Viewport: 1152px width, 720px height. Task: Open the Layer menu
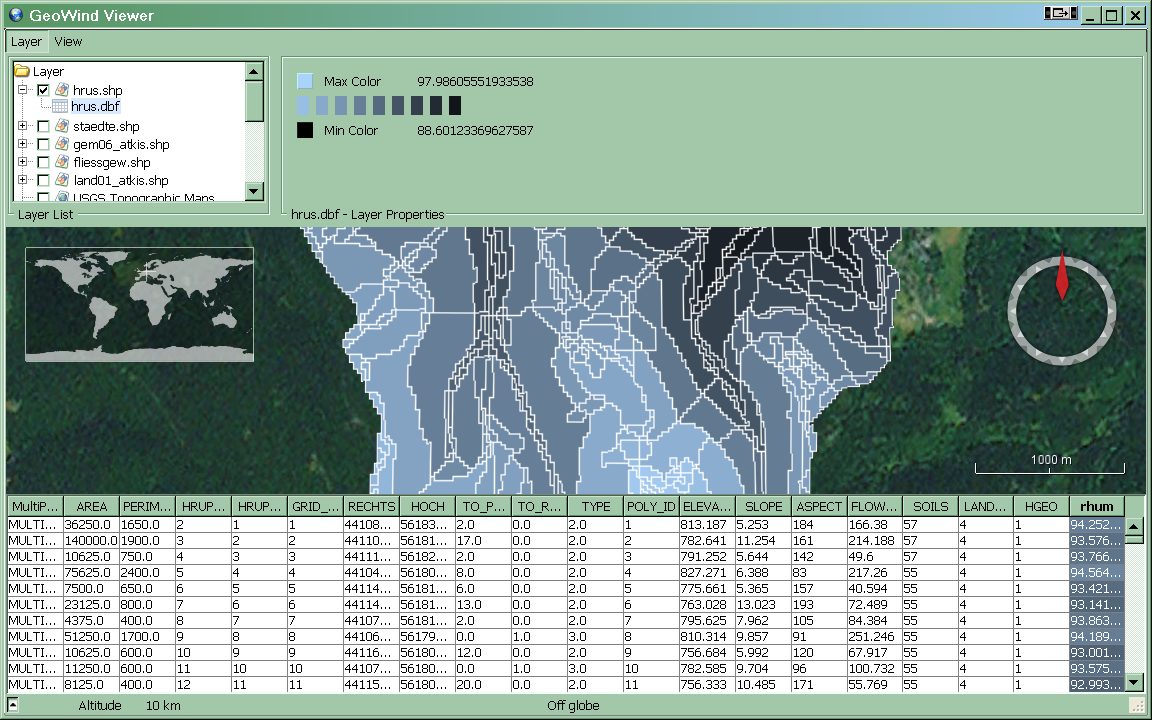26,42
